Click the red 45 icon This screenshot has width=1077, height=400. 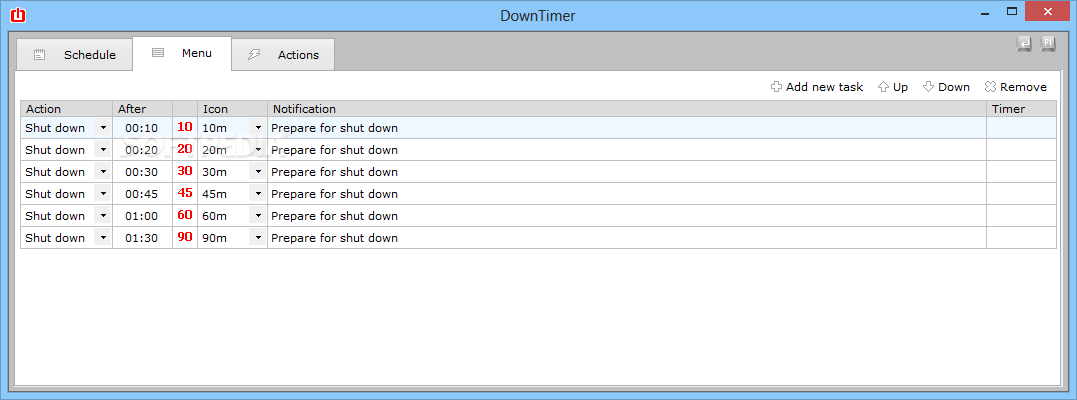(185, 193)
